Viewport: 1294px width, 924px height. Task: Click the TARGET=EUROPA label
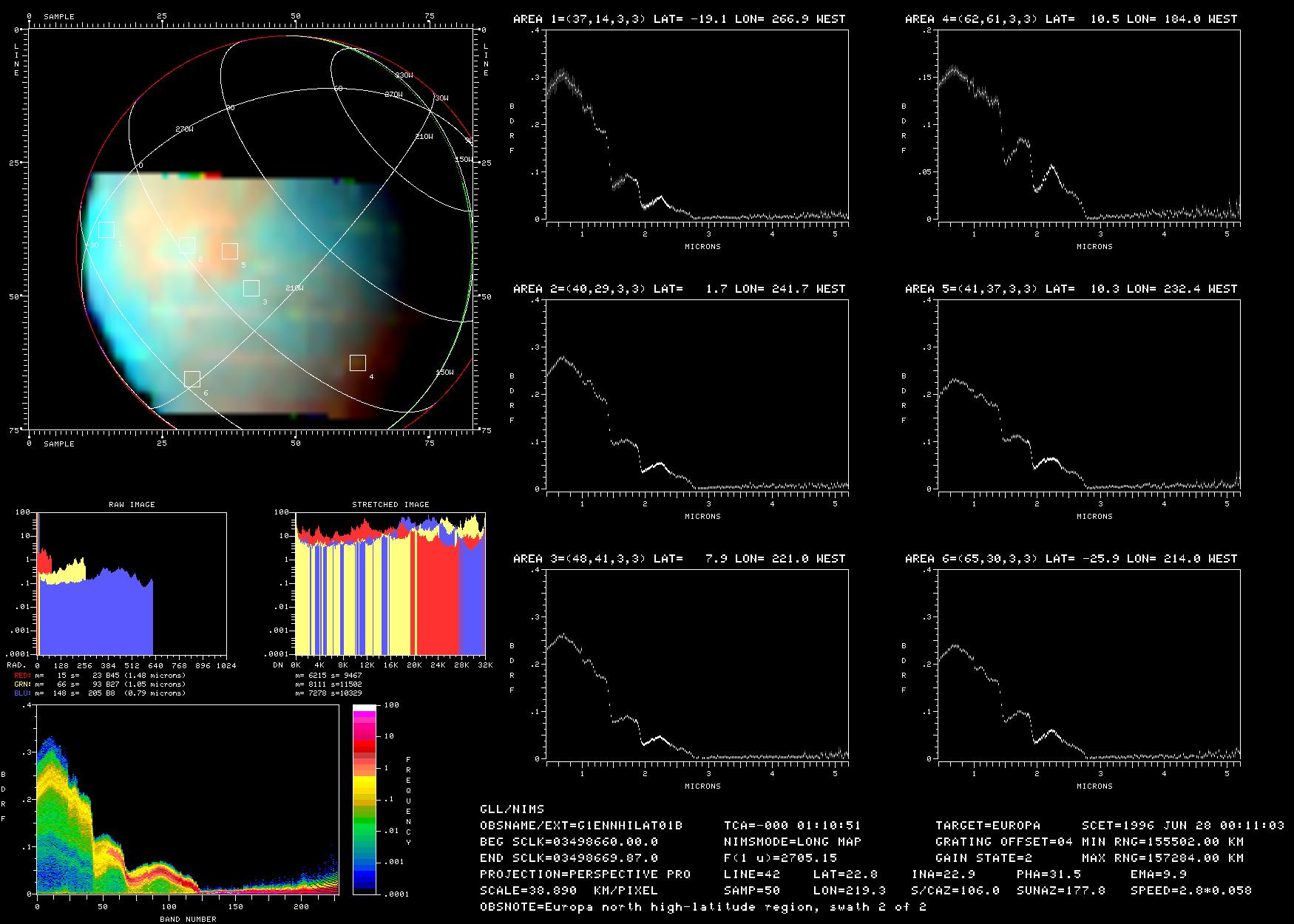point(987,826)
